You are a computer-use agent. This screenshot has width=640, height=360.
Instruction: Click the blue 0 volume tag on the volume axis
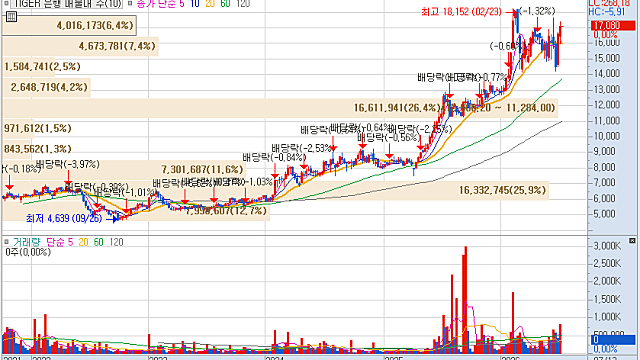[613, 340]
